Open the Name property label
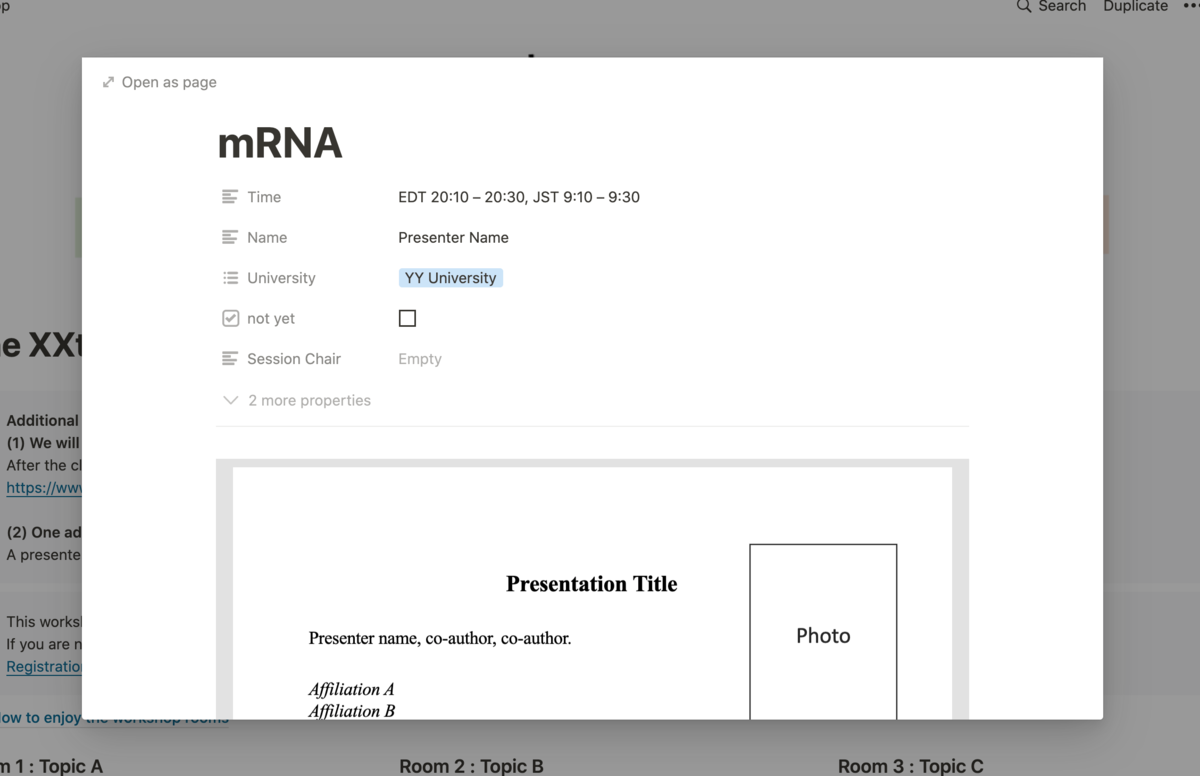Screen dimensions: 1200x776 pyautogui.click(x=267, y=237)
